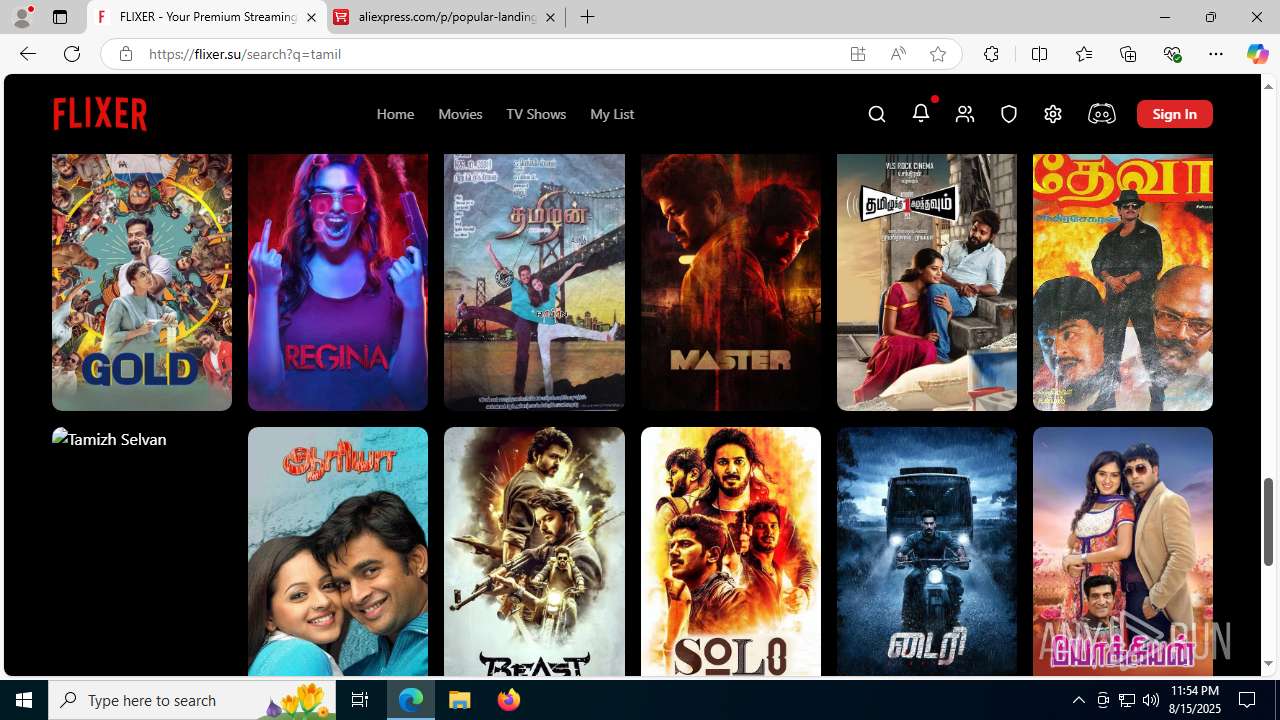The image size is (1280, 720).
Task: Open the users group icon
Action: (965, 114)
